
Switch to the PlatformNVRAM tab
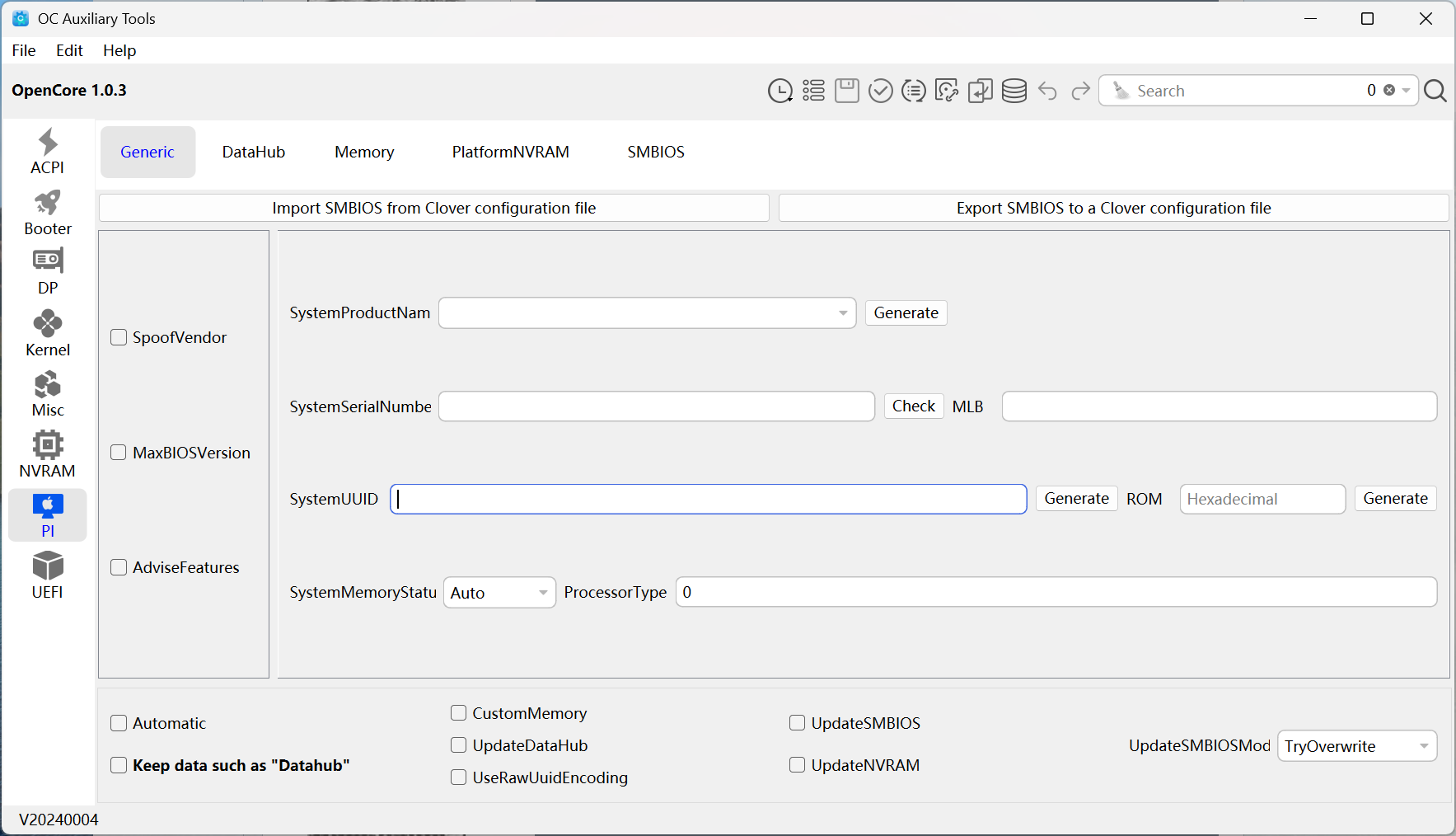point(510,152)
